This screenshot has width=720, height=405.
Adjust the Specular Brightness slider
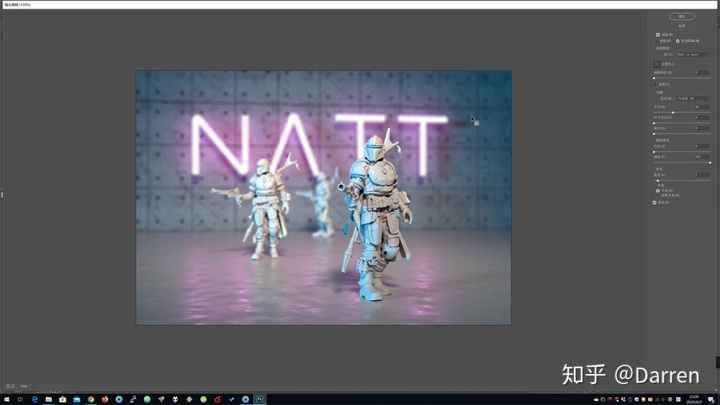[x=681, y=152]
